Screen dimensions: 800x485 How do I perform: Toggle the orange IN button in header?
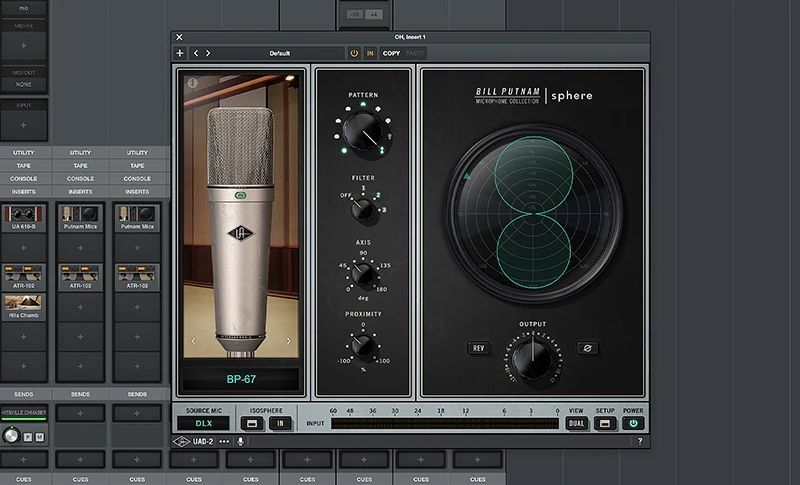[x=370, y=53]
